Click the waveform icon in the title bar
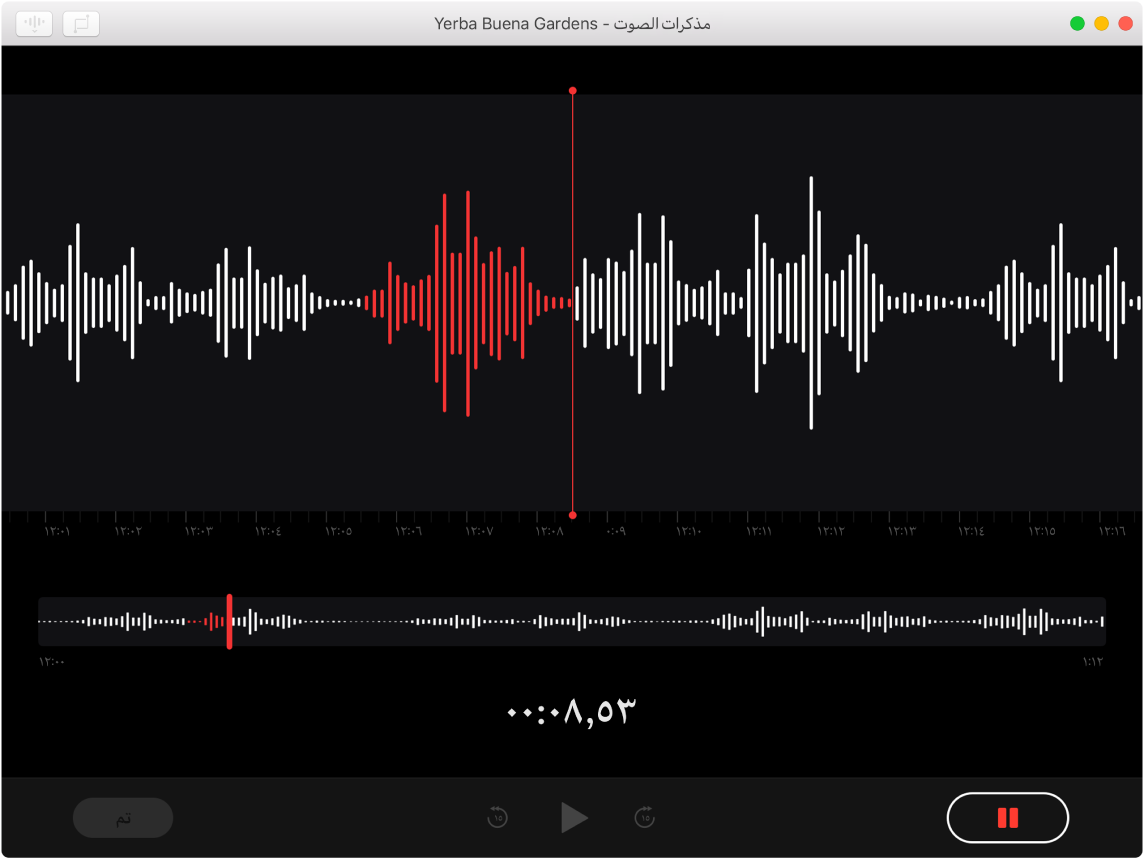The height and width of the screenshot is (859, 1144). [x=34, y=23]
